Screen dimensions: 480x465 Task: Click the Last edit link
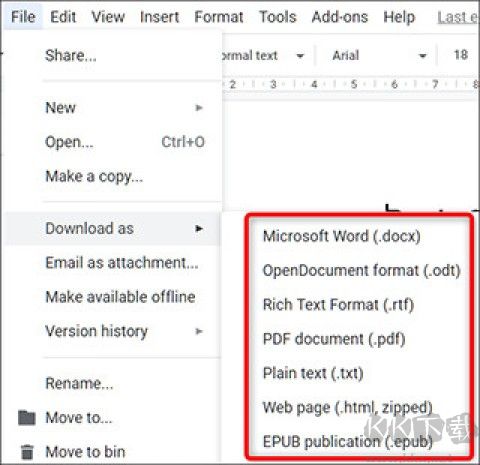tap(458, 17)
